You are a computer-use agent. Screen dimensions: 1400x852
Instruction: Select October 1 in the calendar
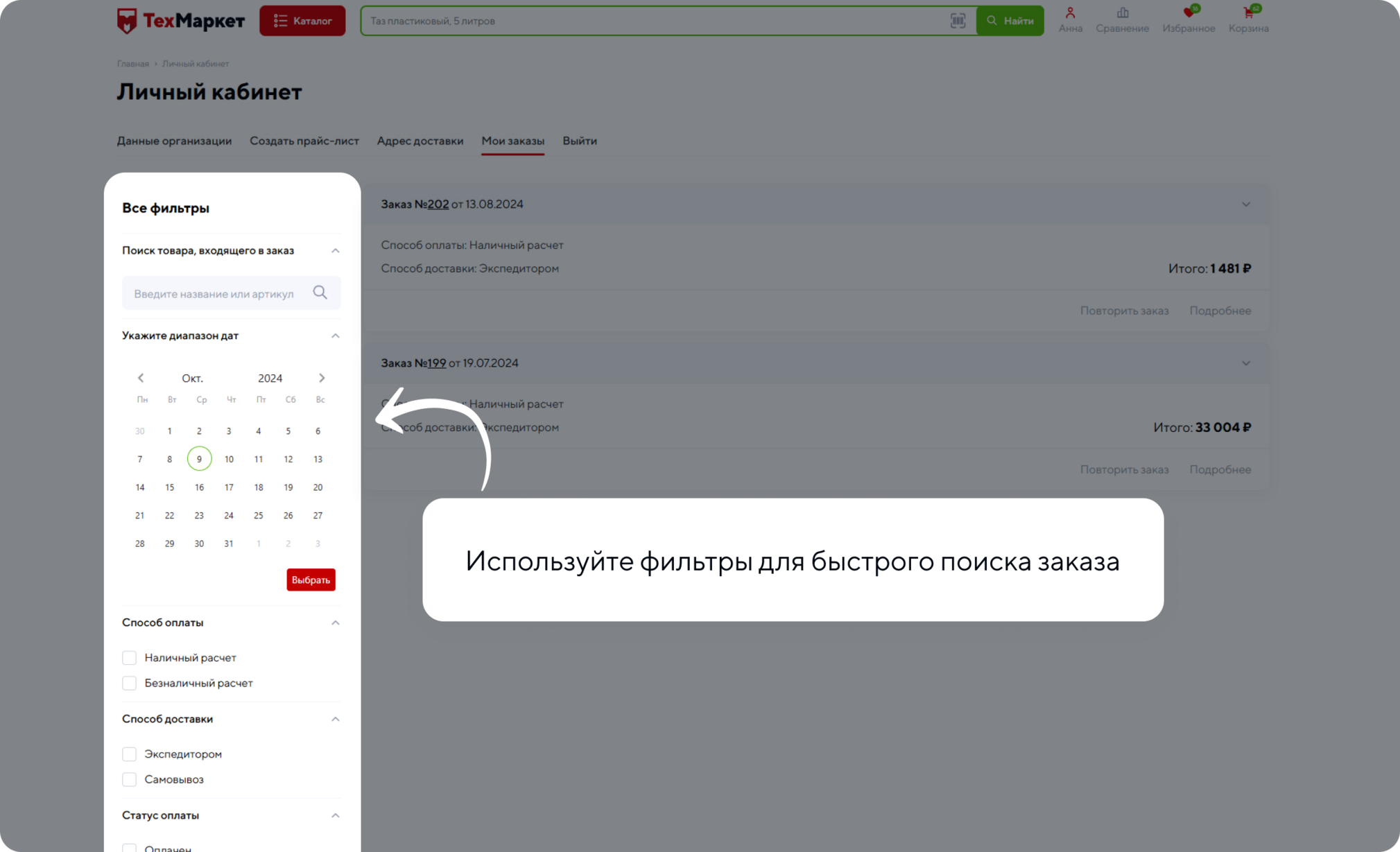(x=169, y=431)
